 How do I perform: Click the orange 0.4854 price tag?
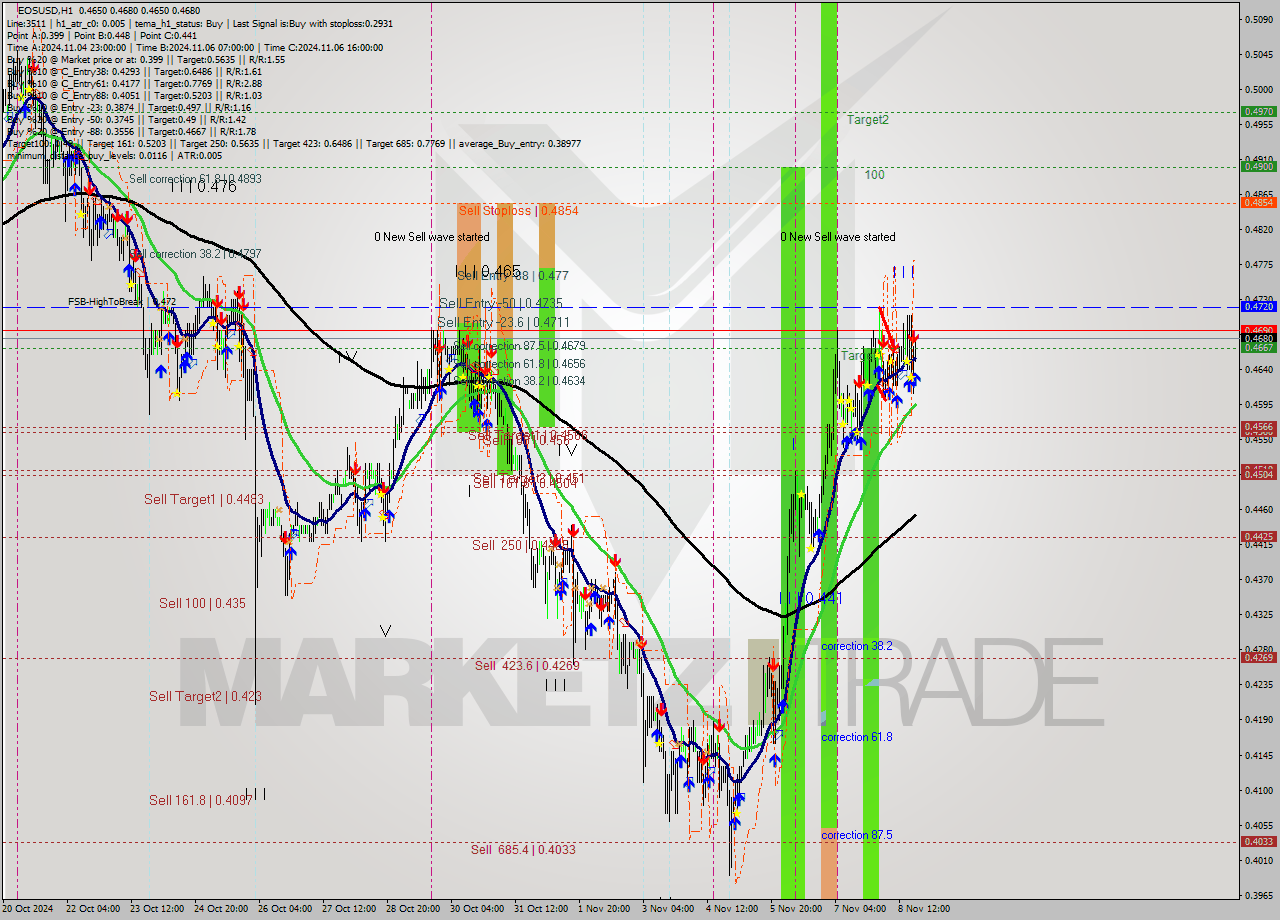[x=1258, y=202]
